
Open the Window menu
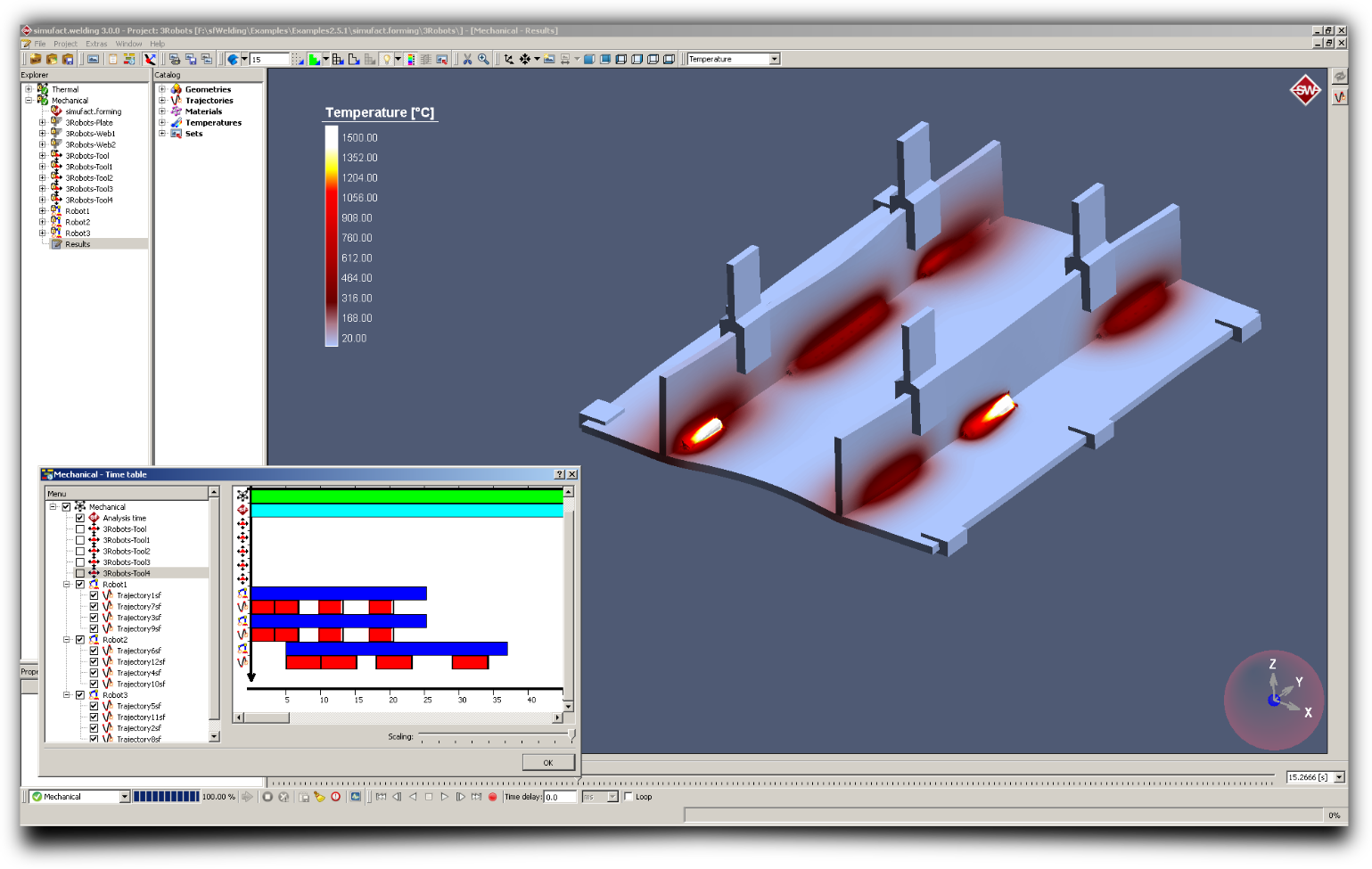coord(128,44)
